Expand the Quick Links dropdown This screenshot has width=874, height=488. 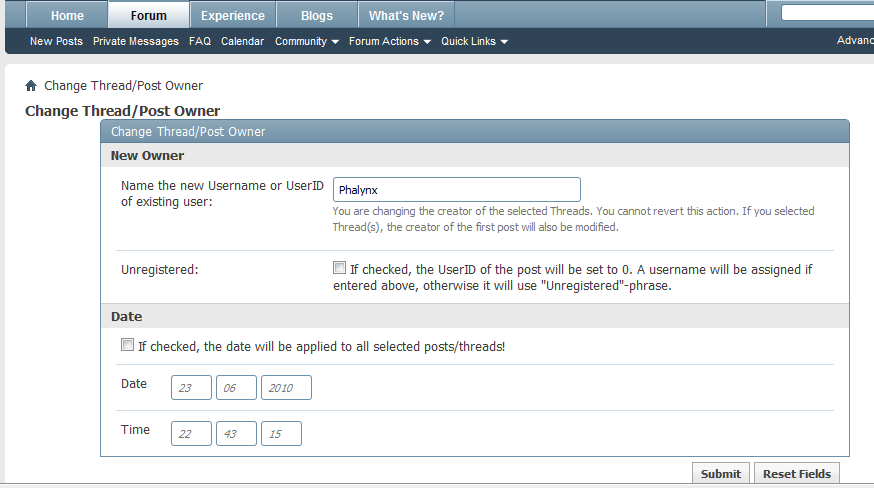[x=474, y=42]
